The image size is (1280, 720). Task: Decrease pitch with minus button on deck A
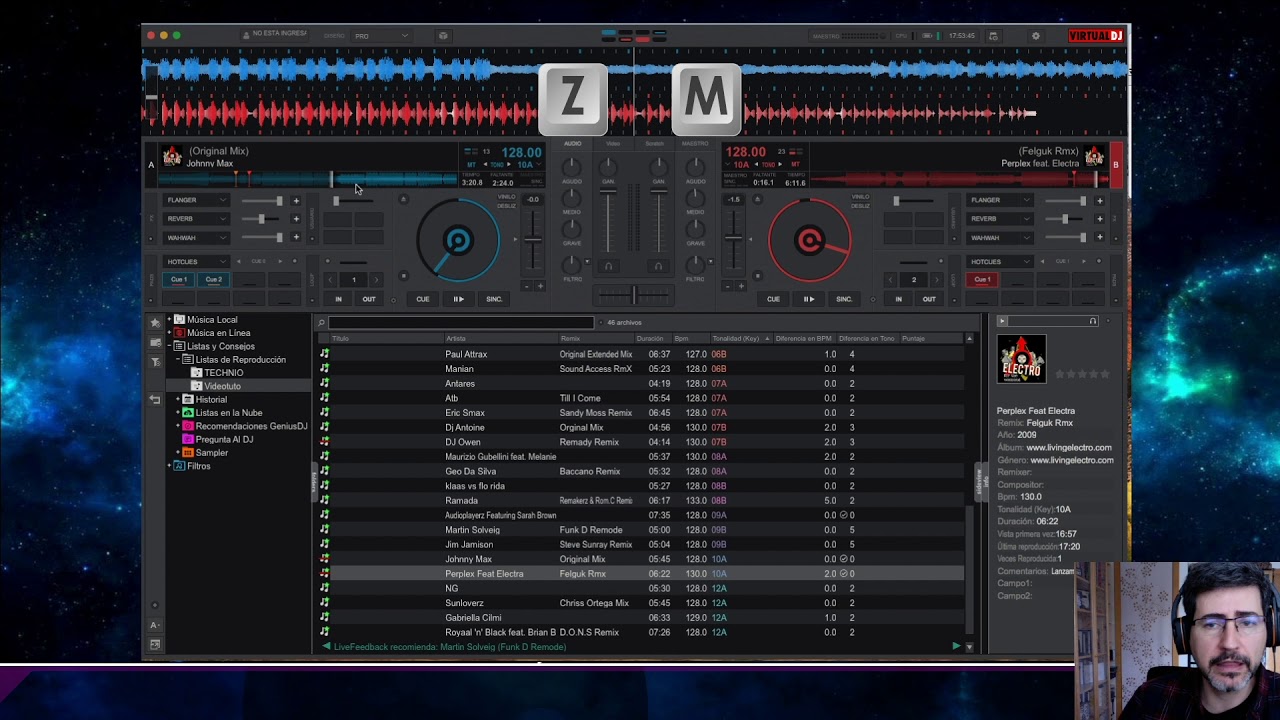point(526,286)
